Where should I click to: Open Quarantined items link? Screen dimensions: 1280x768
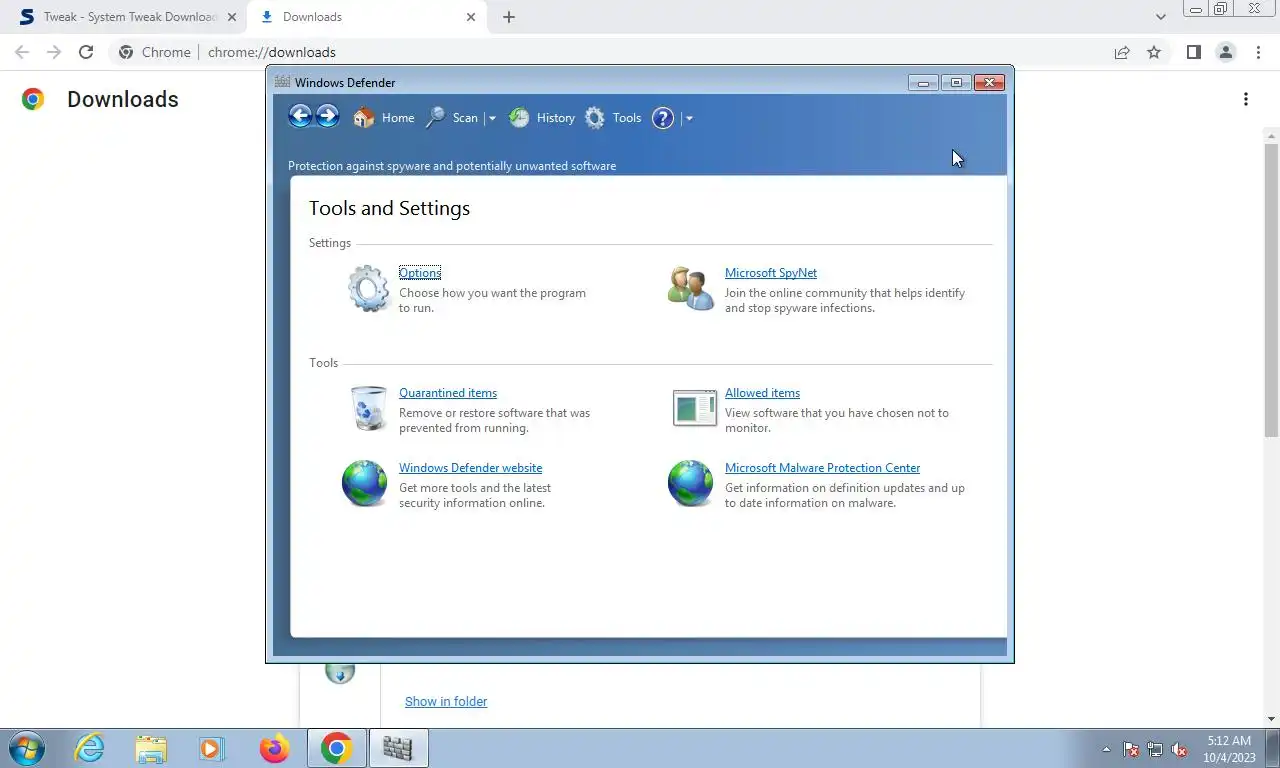click(448, 393)
